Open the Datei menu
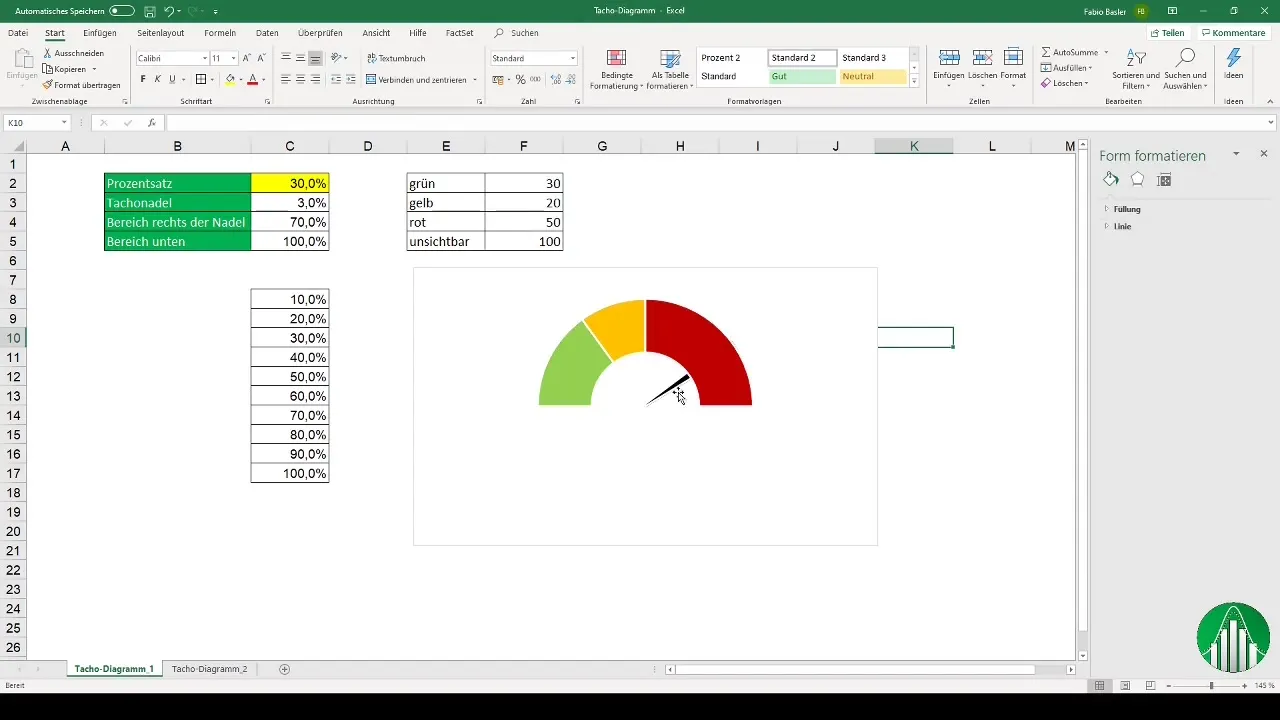 tap(18, 33)
